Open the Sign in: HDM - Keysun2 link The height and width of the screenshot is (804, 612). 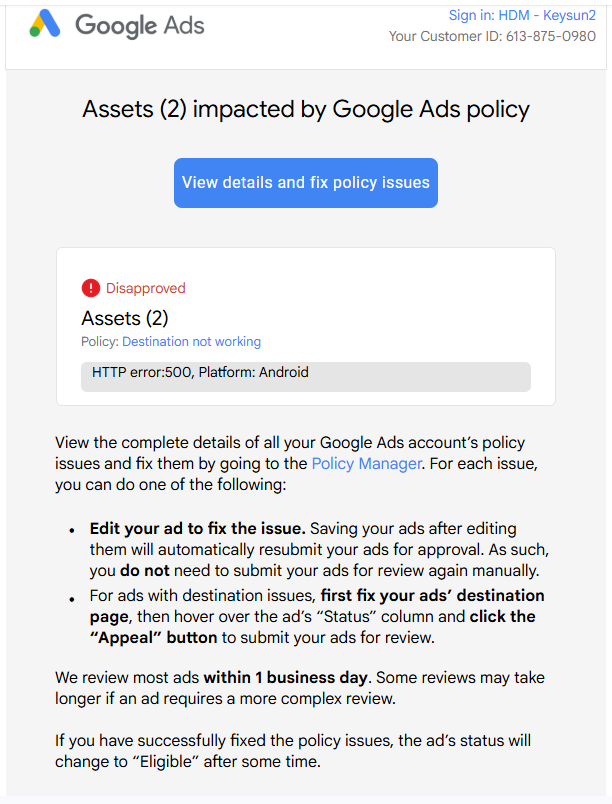click(x=522, y=15)
